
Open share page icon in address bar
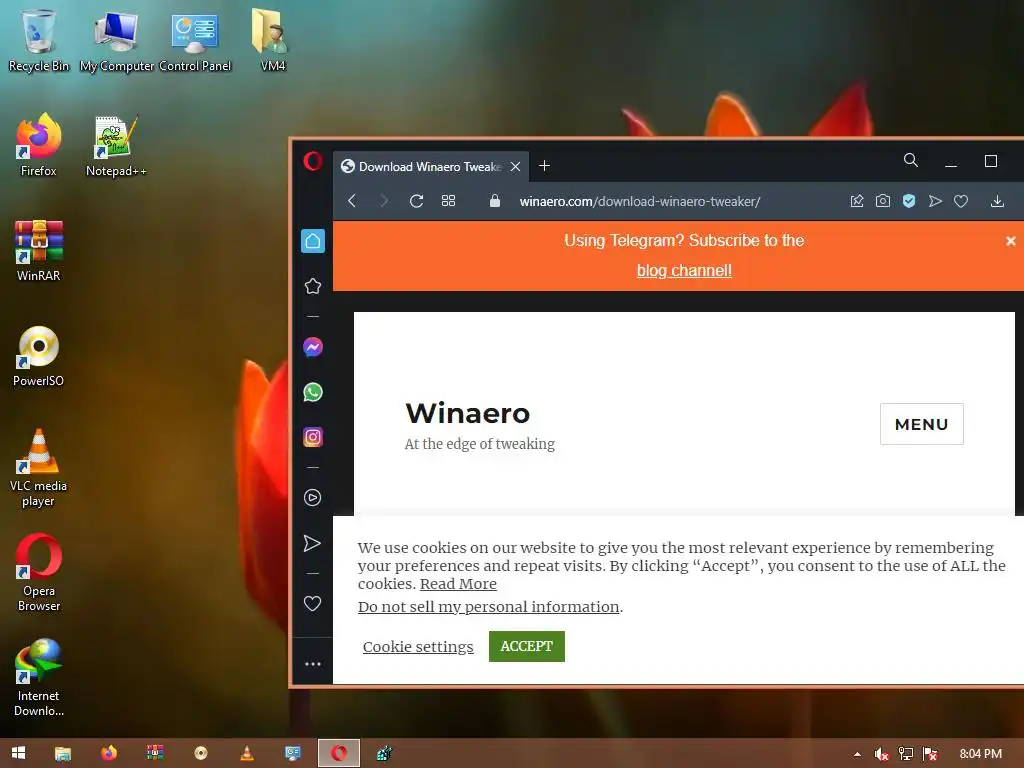point(857,201)
